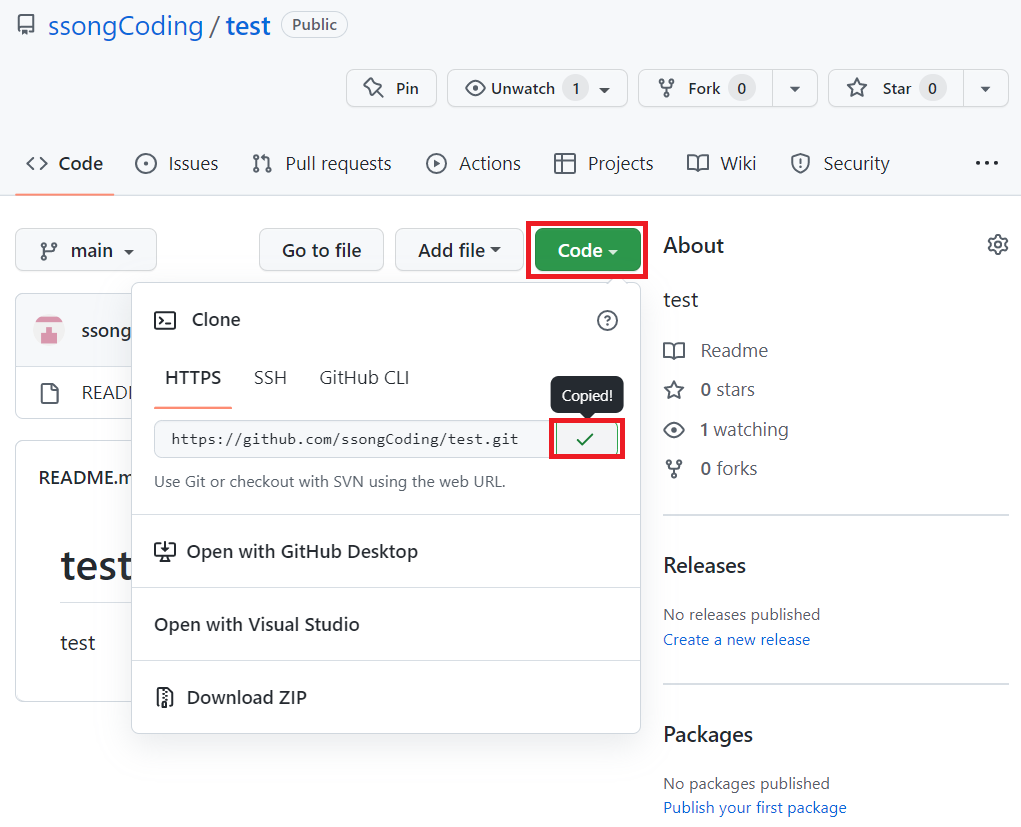Click the book icon beside Readme
1021x827 pixels.
674,351
